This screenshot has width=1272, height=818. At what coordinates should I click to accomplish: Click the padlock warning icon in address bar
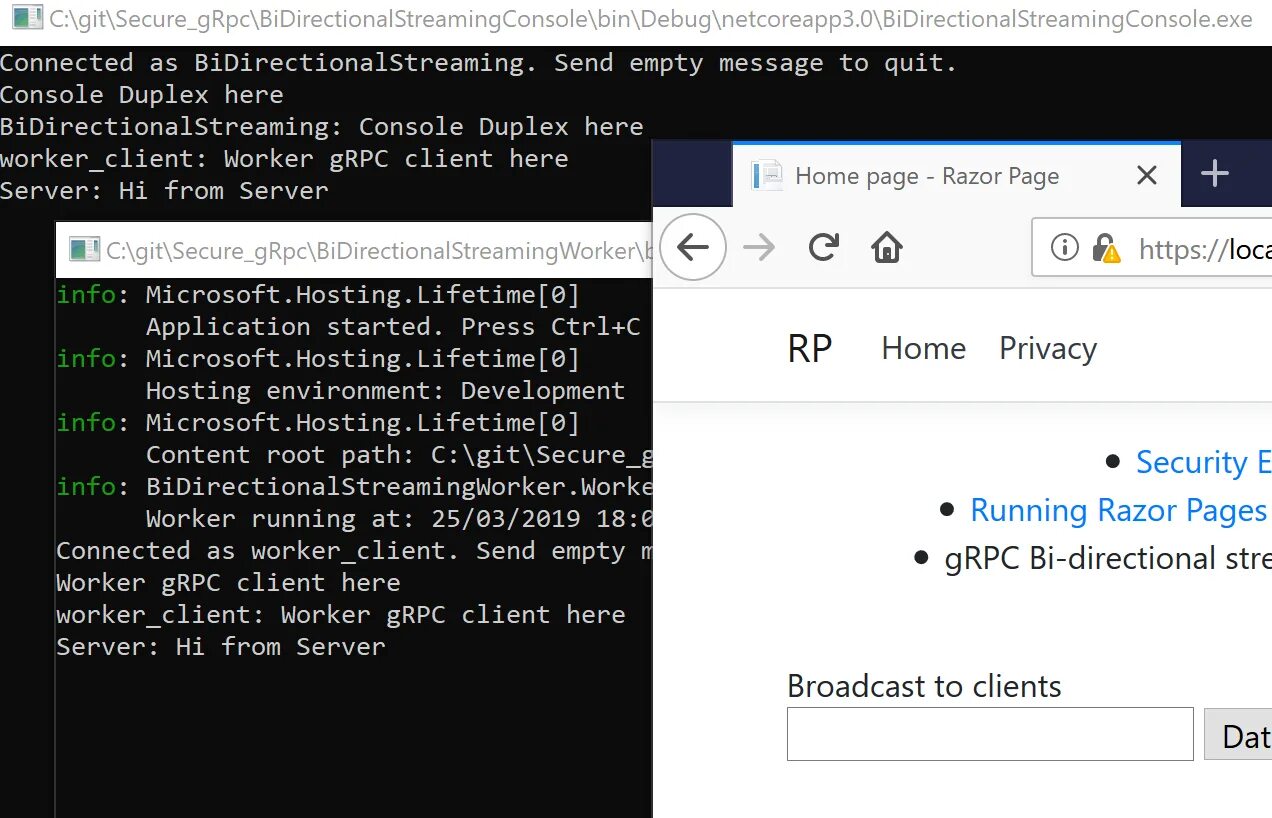coord(1106,248)
